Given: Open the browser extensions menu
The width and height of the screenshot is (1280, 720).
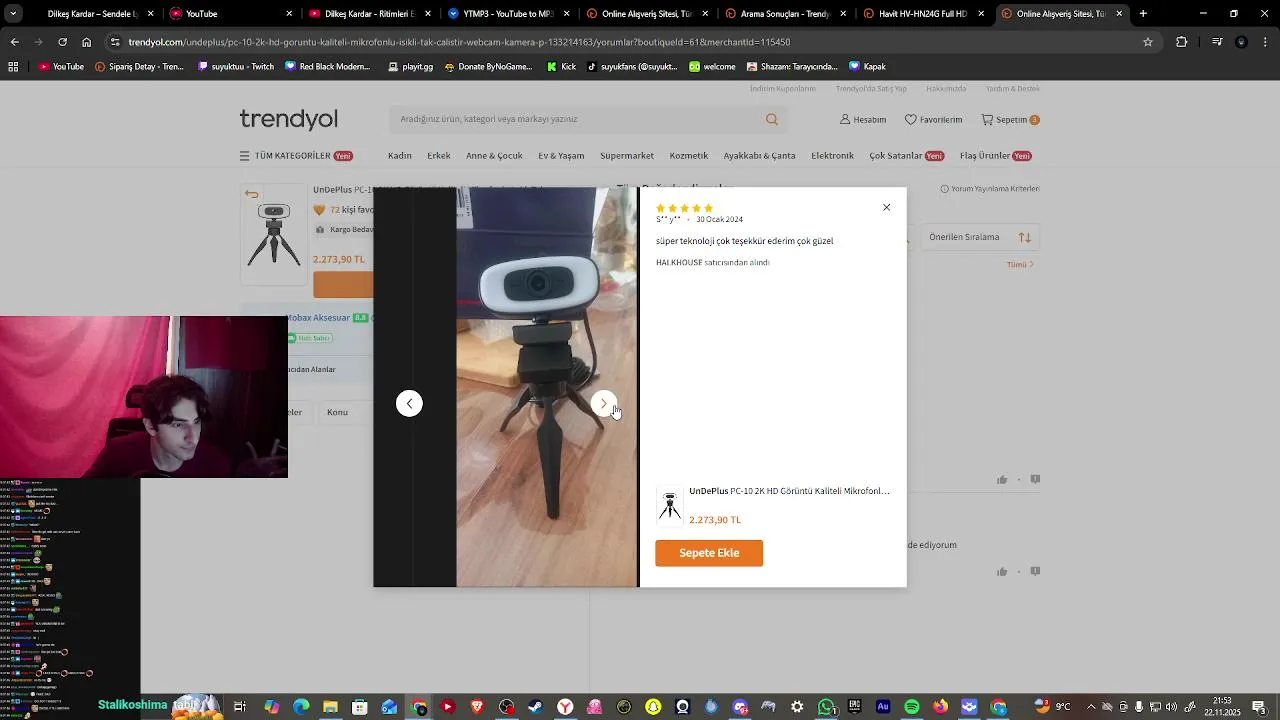Looking at the screenshot, I should pos(1182,42).
